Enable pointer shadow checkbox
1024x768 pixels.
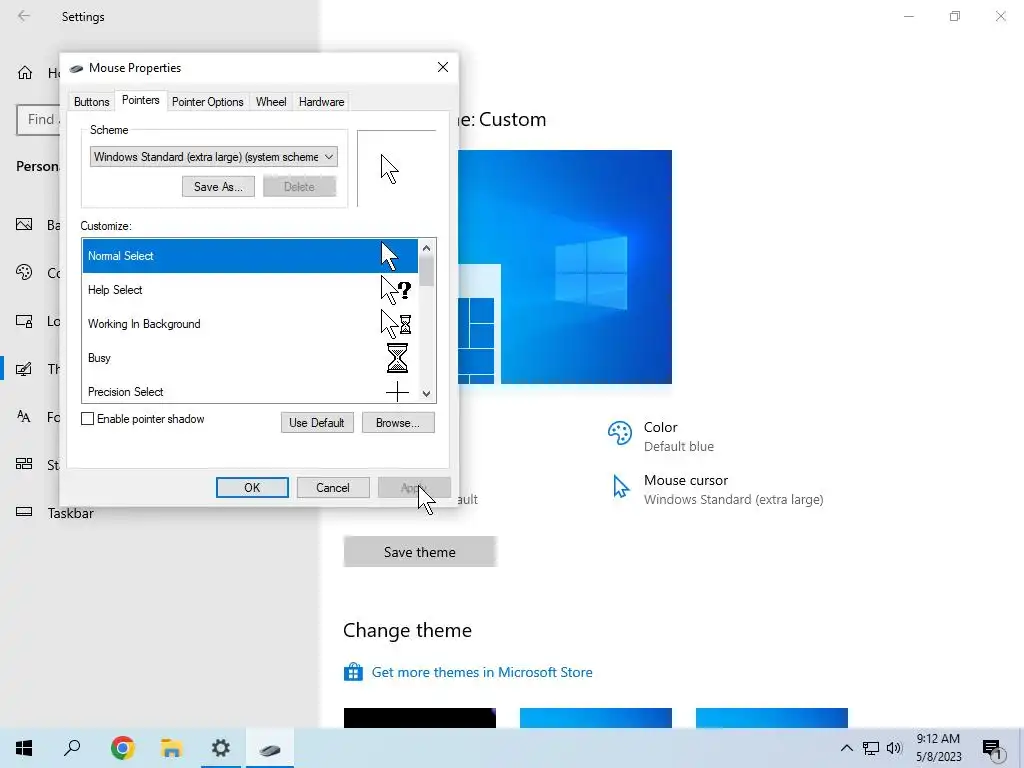pos(88,419)
